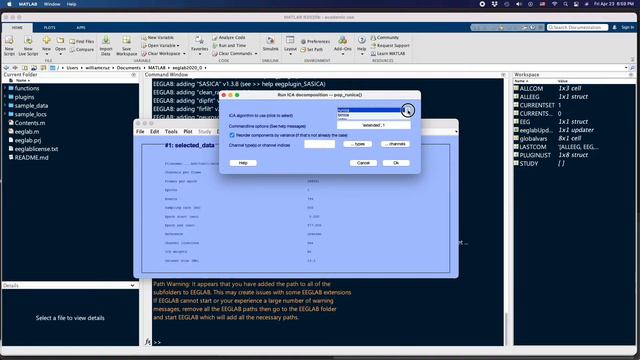Click Help button in ICA dialog
640x360 pixels.
[x=243, y=163]
